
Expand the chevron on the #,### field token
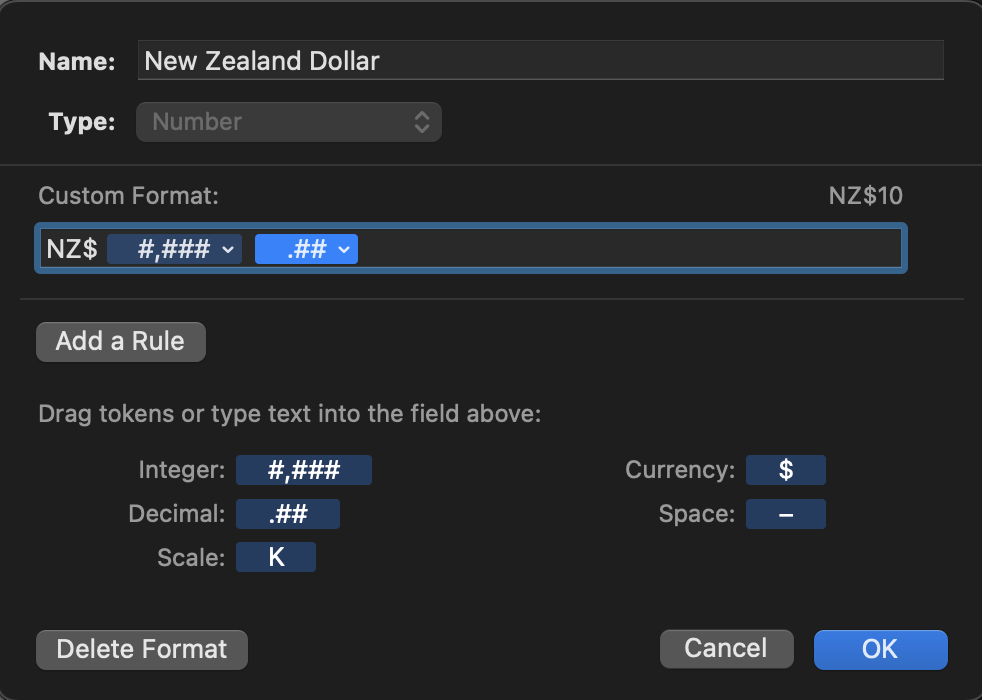[x=229, y=249]
